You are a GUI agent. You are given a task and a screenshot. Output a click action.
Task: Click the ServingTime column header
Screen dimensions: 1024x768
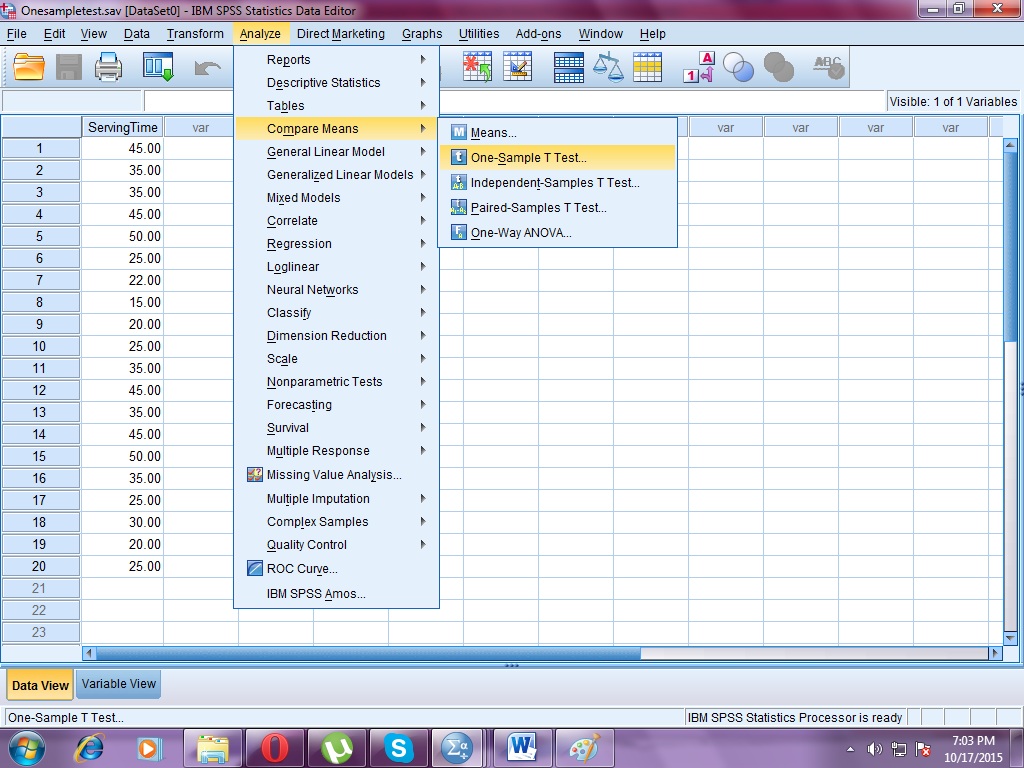coord(120,127)
